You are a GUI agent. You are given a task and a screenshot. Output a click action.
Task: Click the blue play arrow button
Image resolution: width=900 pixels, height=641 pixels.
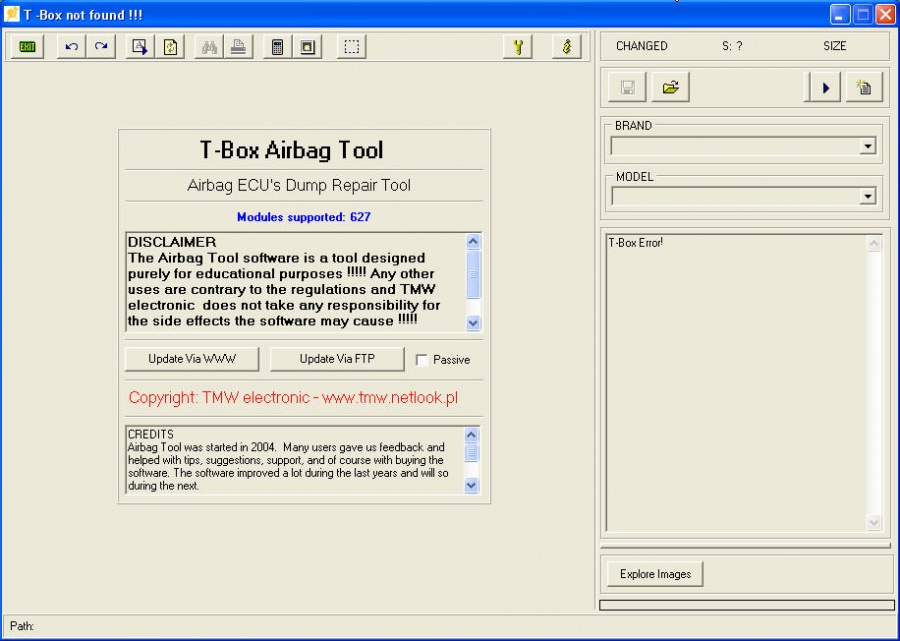[x=824, y=87]
